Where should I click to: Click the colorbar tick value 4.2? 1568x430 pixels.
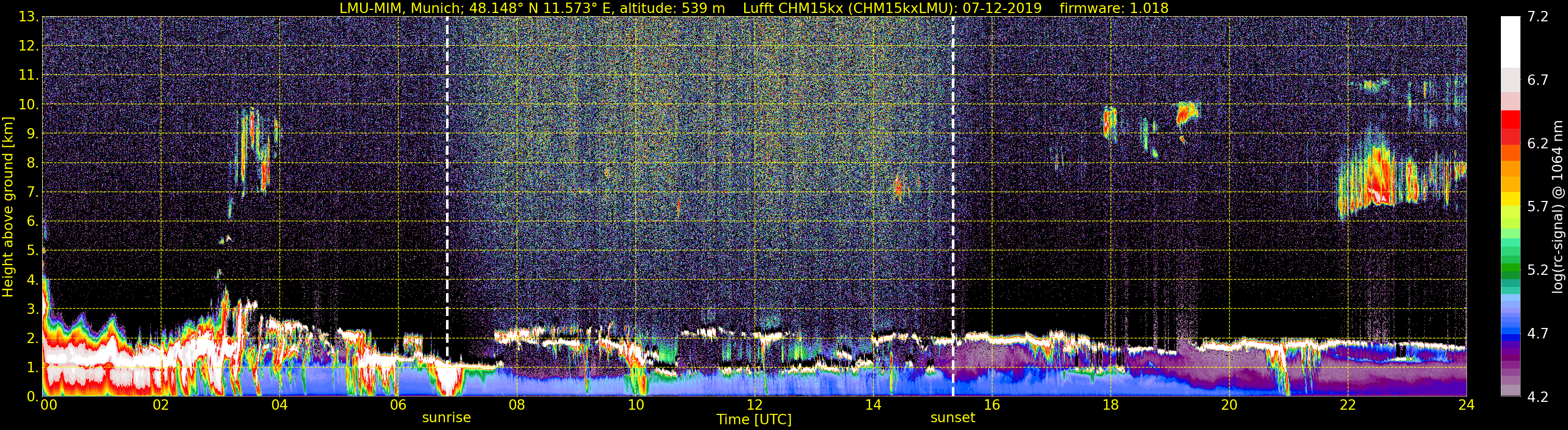click(1538, 397)
